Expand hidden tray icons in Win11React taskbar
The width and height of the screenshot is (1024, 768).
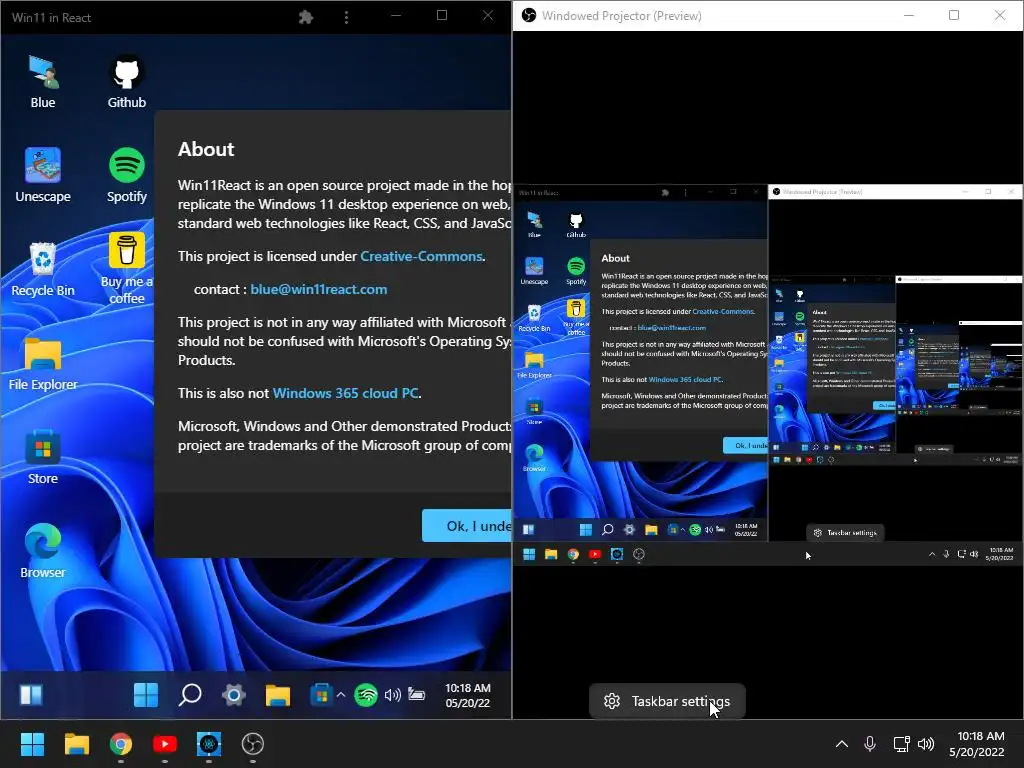pyautogui.click(x=340, y=695)
